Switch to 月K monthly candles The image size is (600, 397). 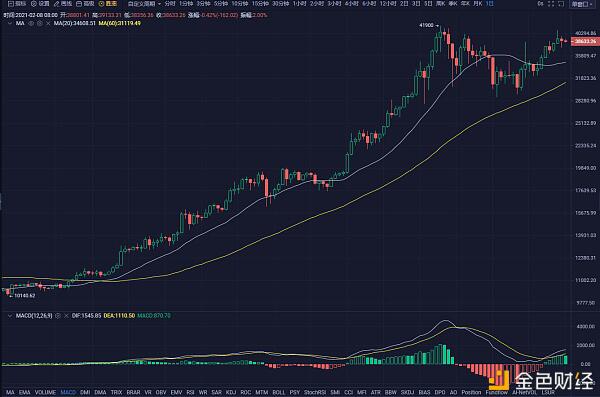pos(478,4)
